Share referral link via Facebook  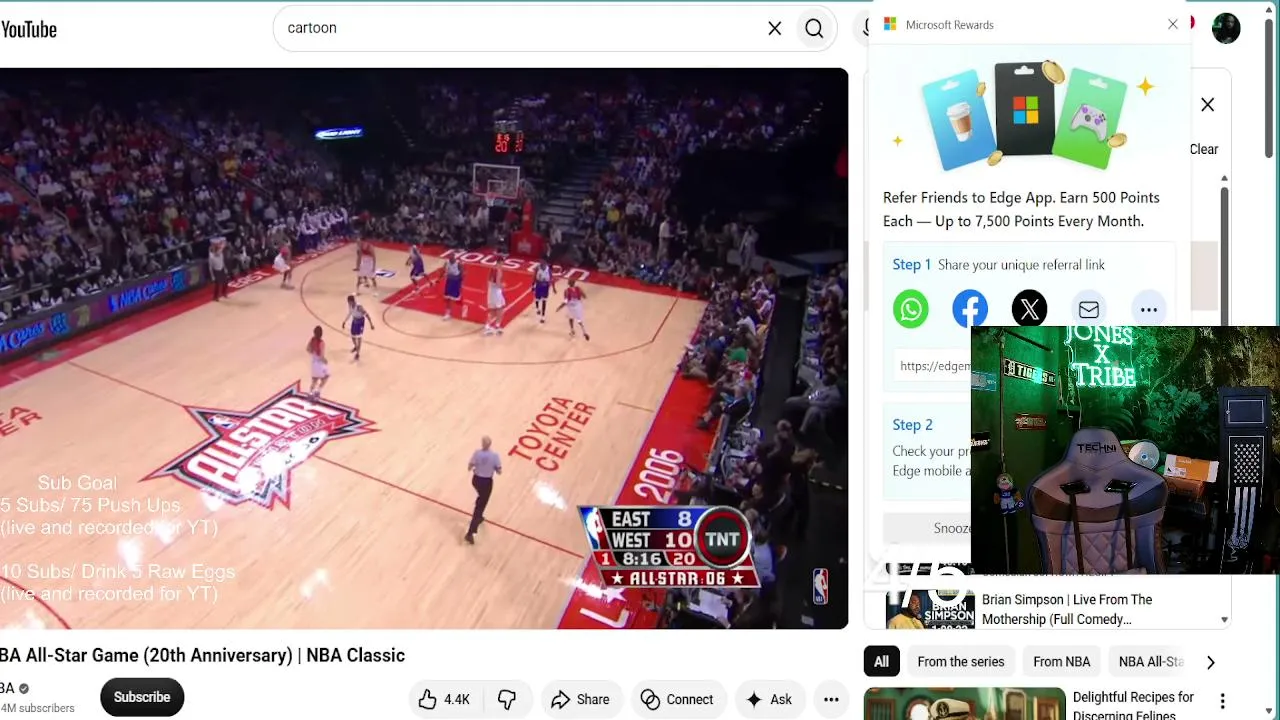(x=970, y=309)
